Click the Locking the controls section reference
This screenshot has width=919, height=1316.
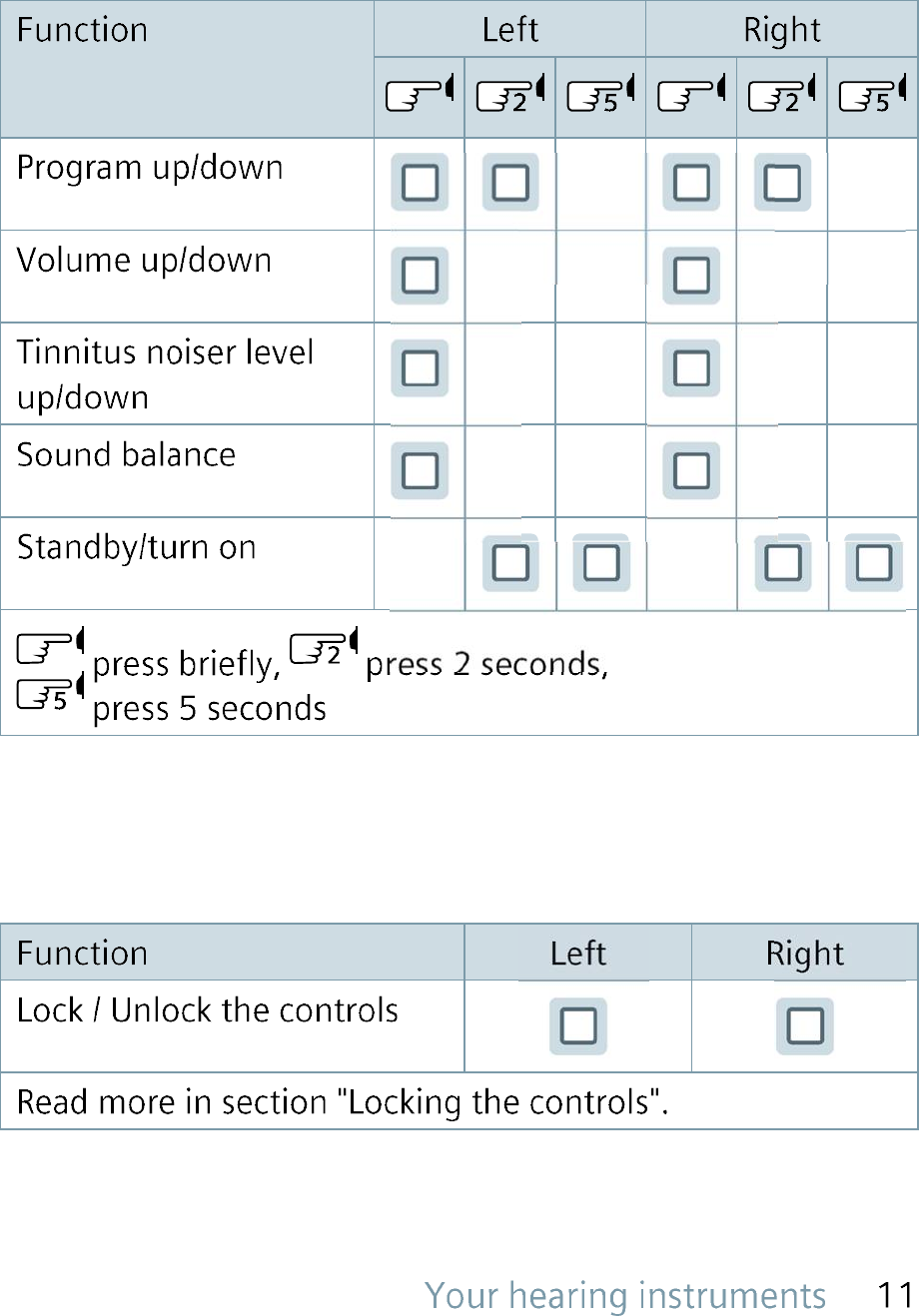coord(503,1102)
